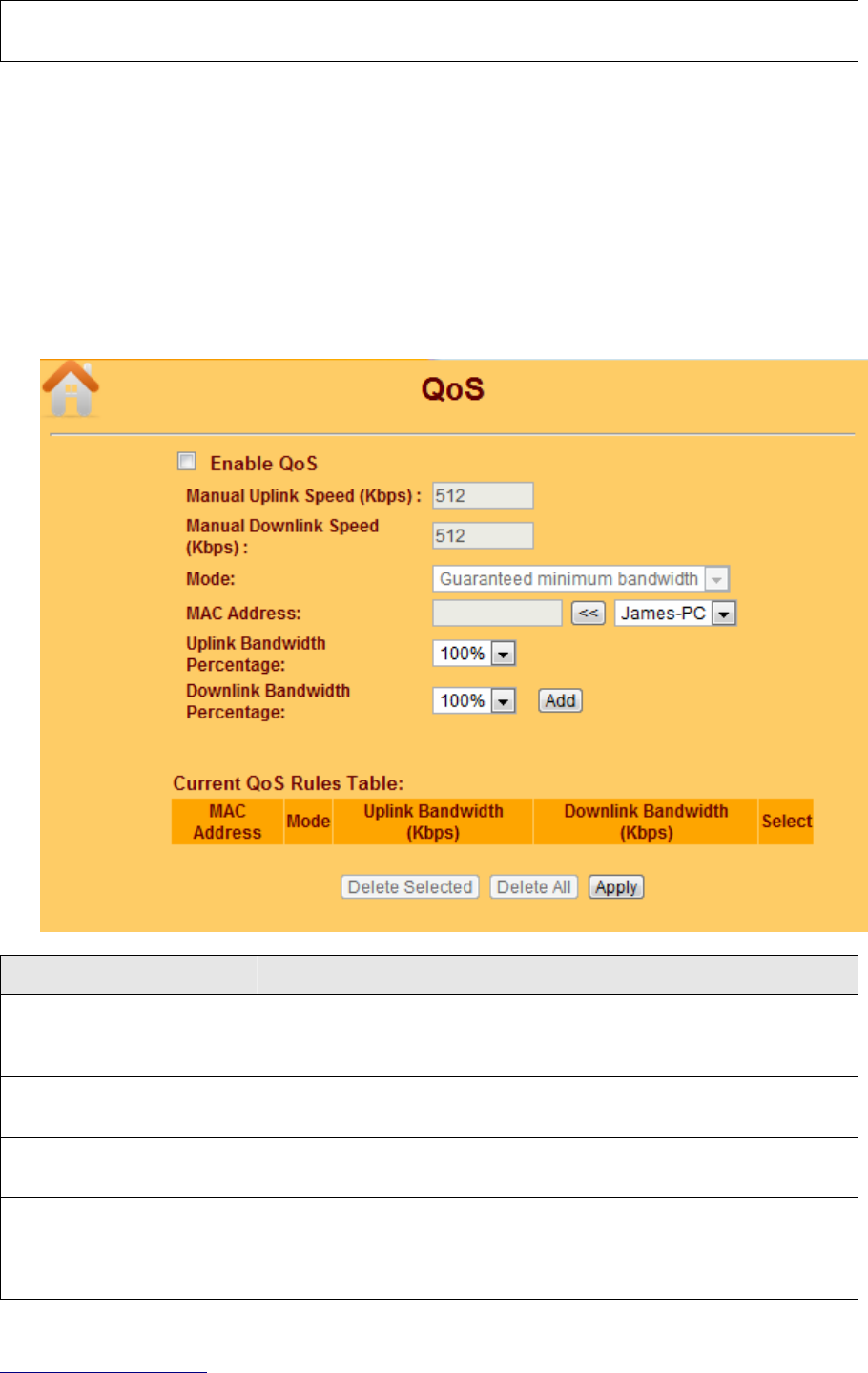Click the Manual Downlink Speed field

tap(483, 535)
